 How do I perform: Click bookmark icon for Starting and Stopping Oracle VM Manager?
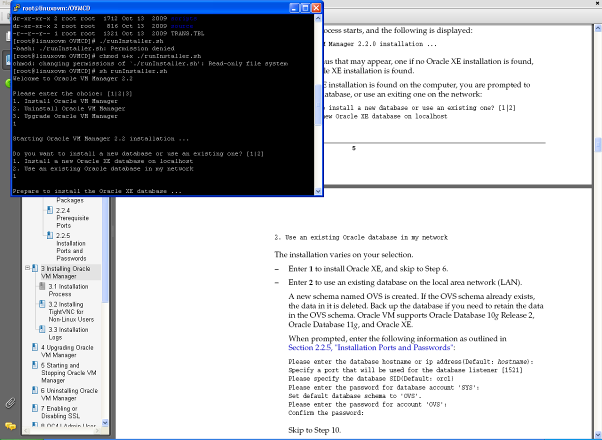tap(35, 365)
